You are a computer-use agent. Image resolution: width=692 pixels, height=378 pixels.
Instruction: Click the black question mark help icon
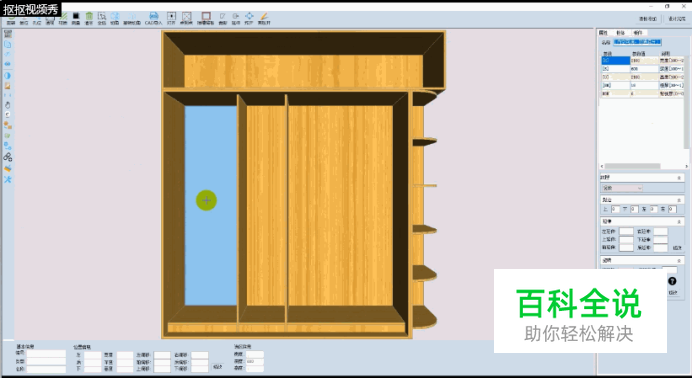(x=672, y=281)
